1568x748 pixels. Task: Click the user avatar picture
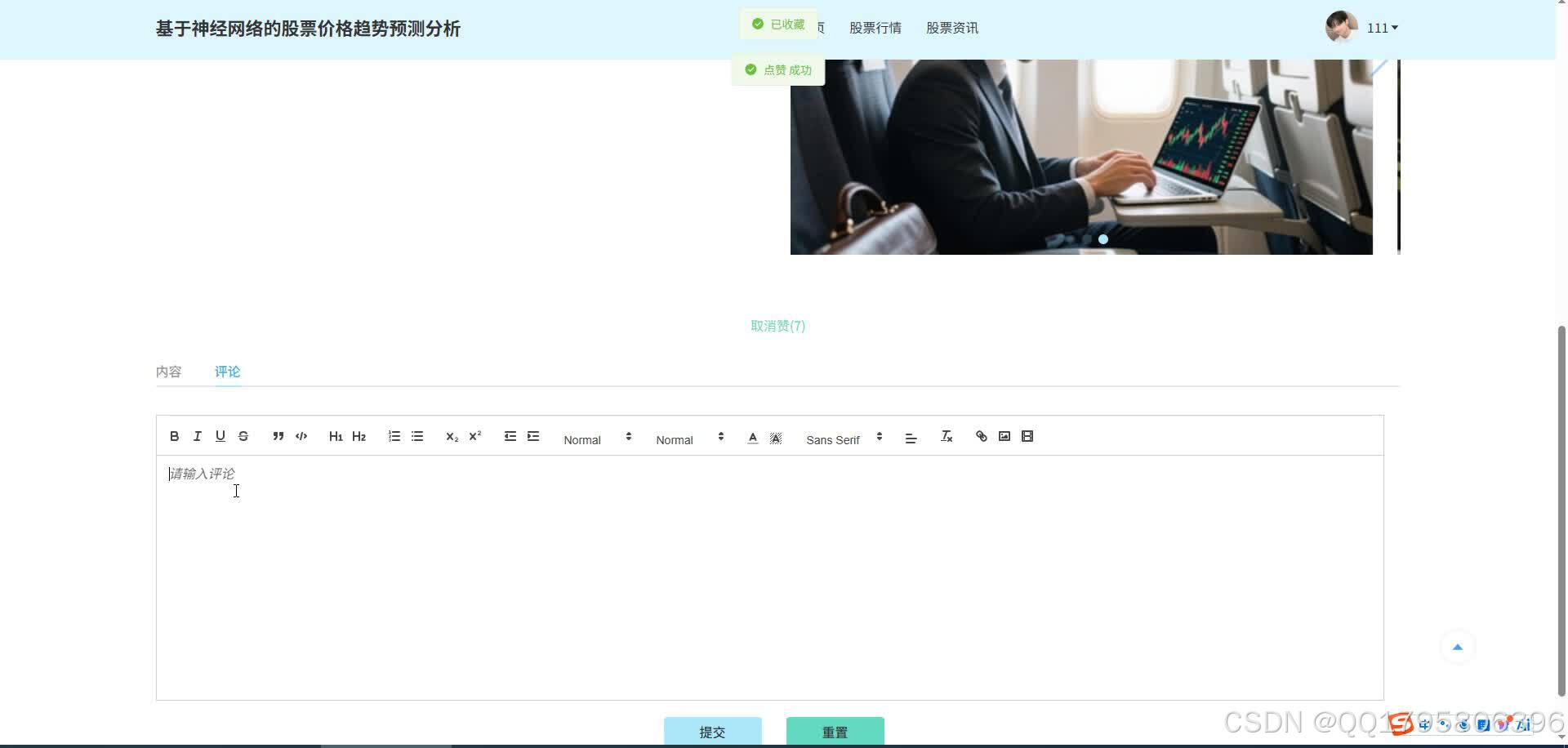1342,27
